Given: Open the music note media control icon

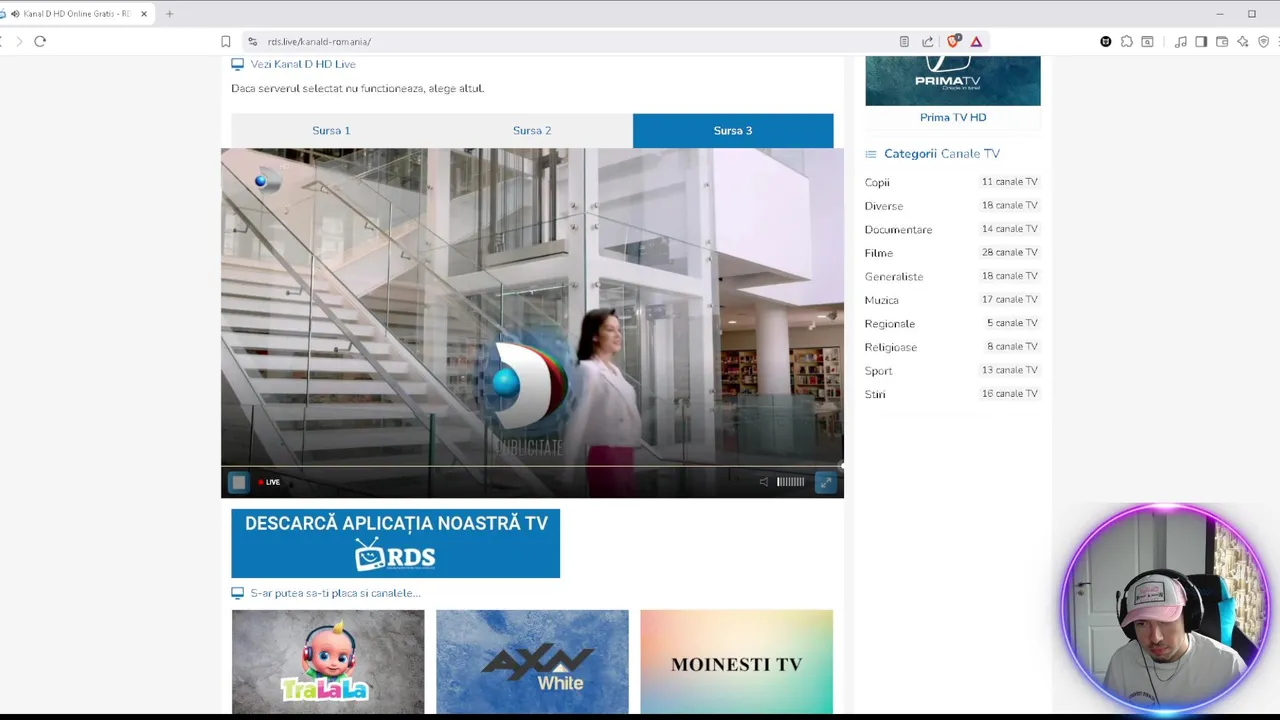Looking at the screenshot, I should [x=1181, y=41].
